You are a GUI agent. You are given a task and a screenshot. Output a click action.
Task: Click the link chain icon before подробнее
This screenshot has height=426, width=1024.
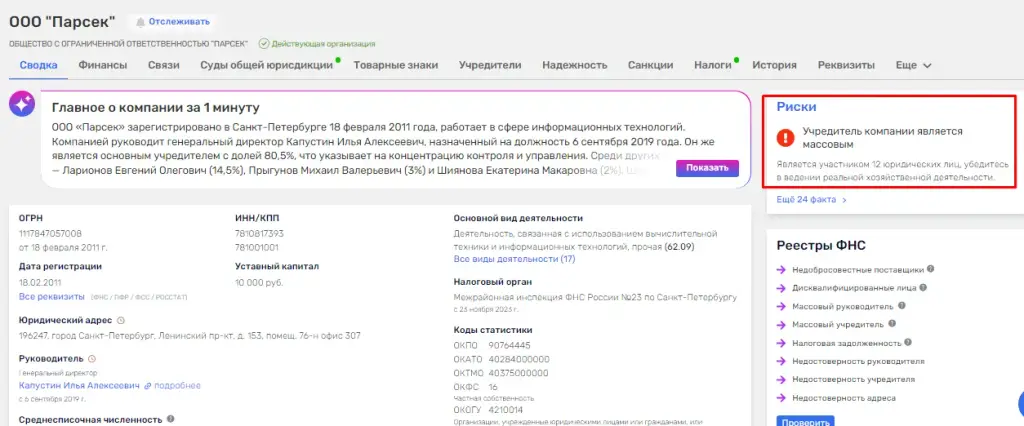click(x=148, y=386)
